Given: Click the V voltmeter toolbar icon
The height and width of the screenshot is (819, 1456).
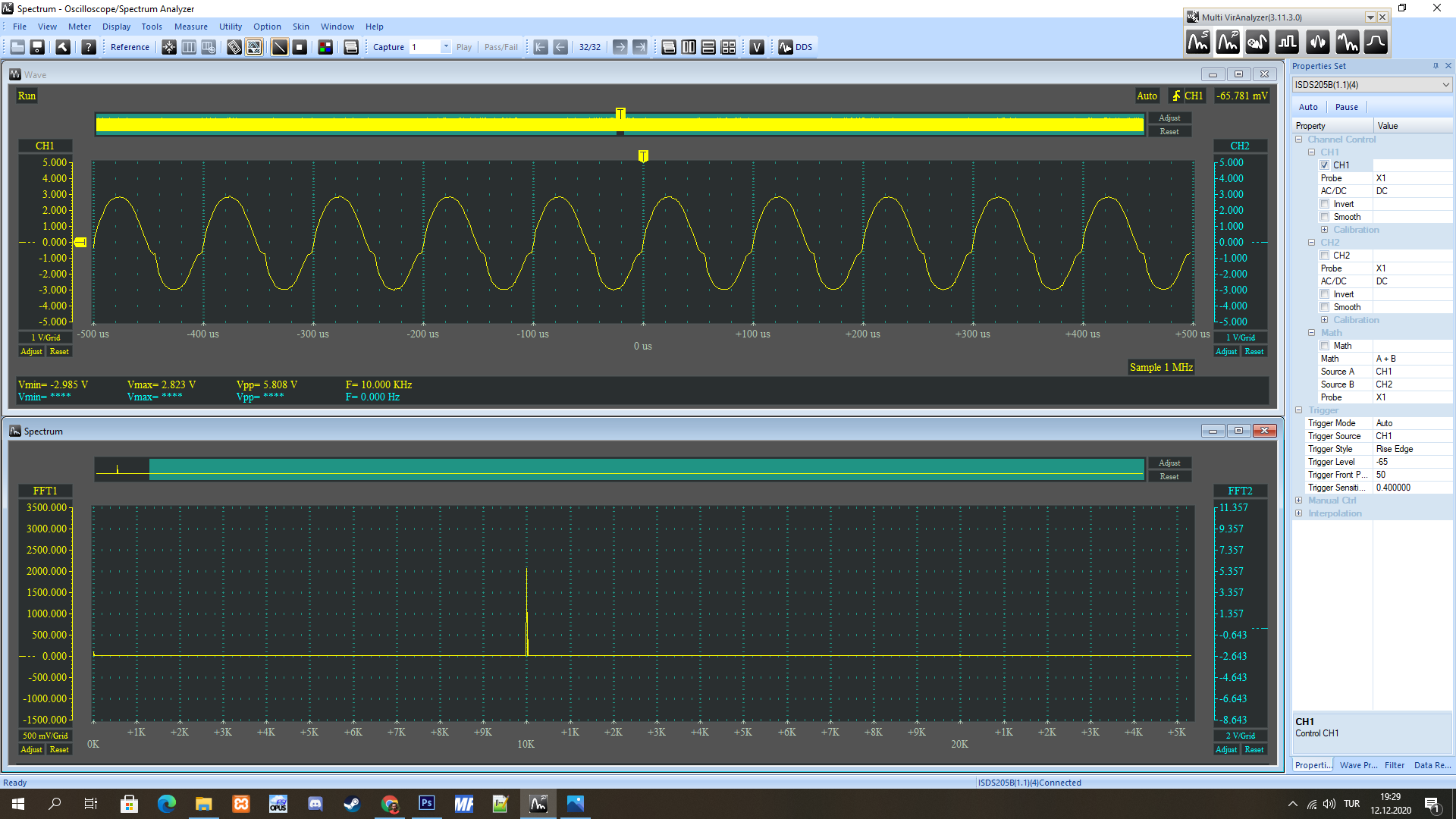Looking at the screenshot, I should [x=757, y=47].
